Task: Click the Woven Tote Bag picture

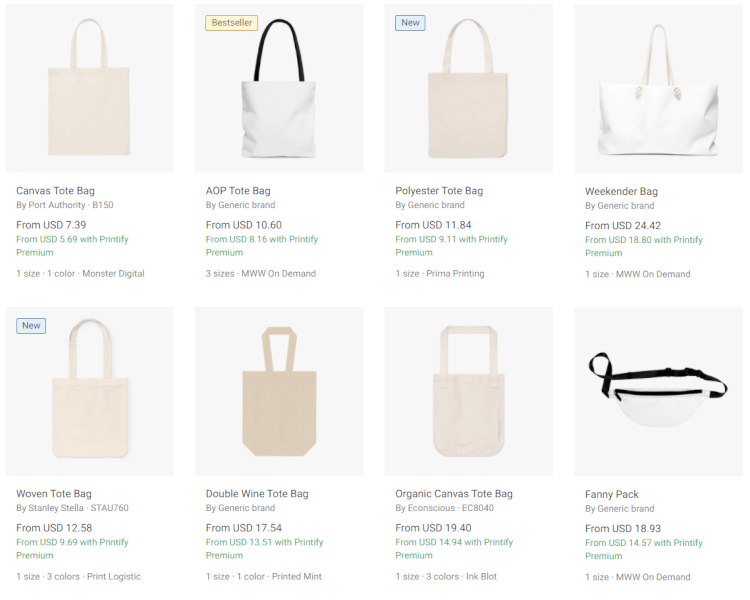Action: coord(90,391)
